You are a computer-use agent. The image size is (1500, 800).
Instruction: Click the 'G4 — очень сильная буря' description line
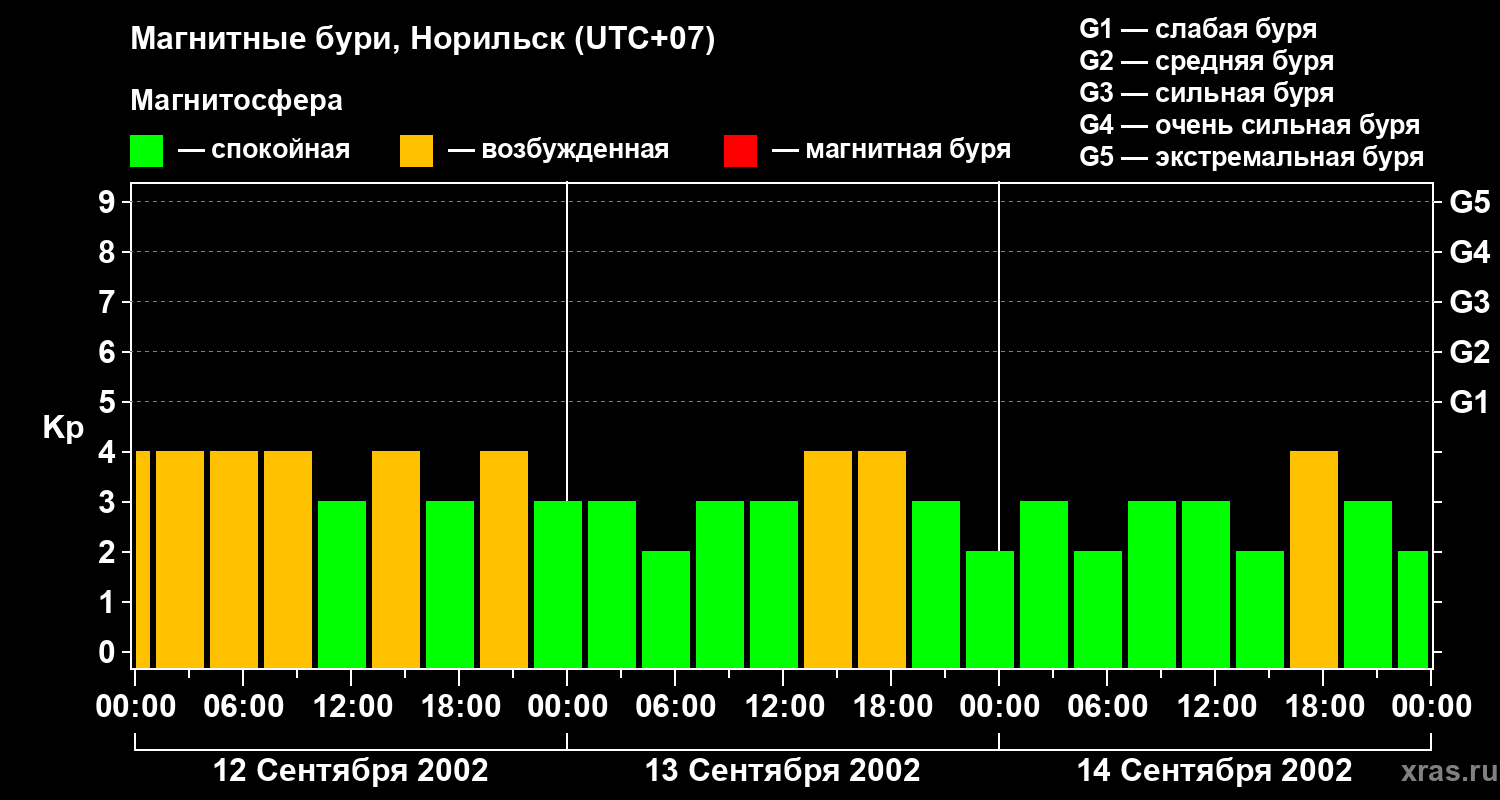1249,125
